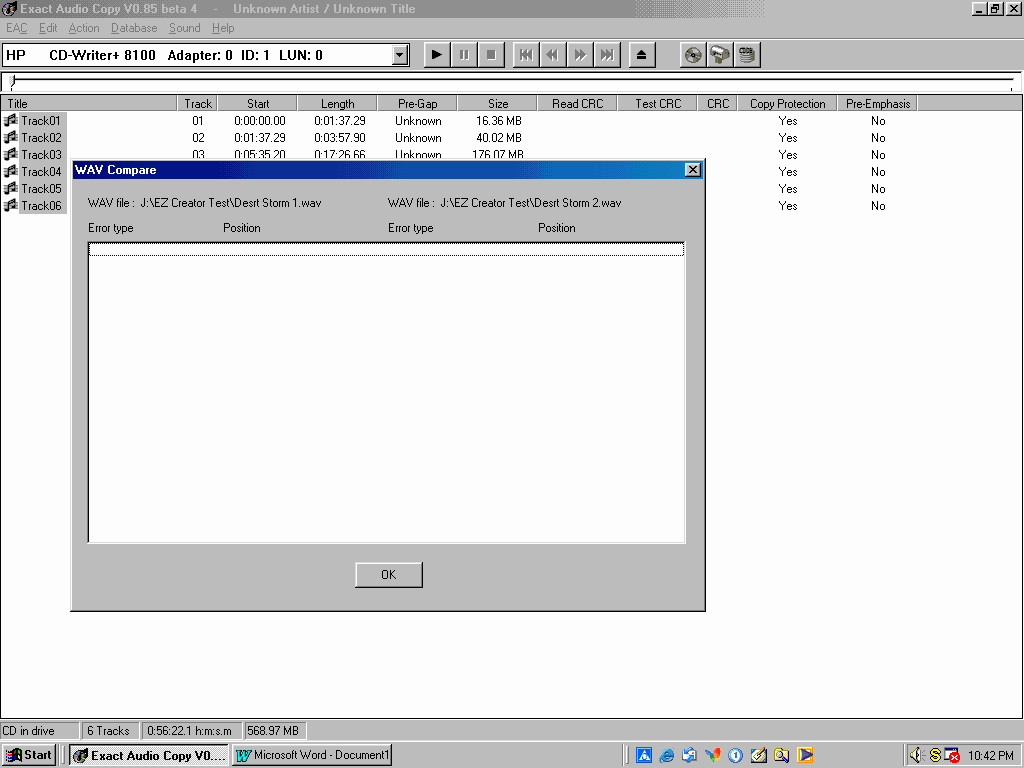The height and width of the screenshot is (768, 1024).
Task: Open the CD drive selection dropdown
Action: pyautogui.click(x=400, y=56)
